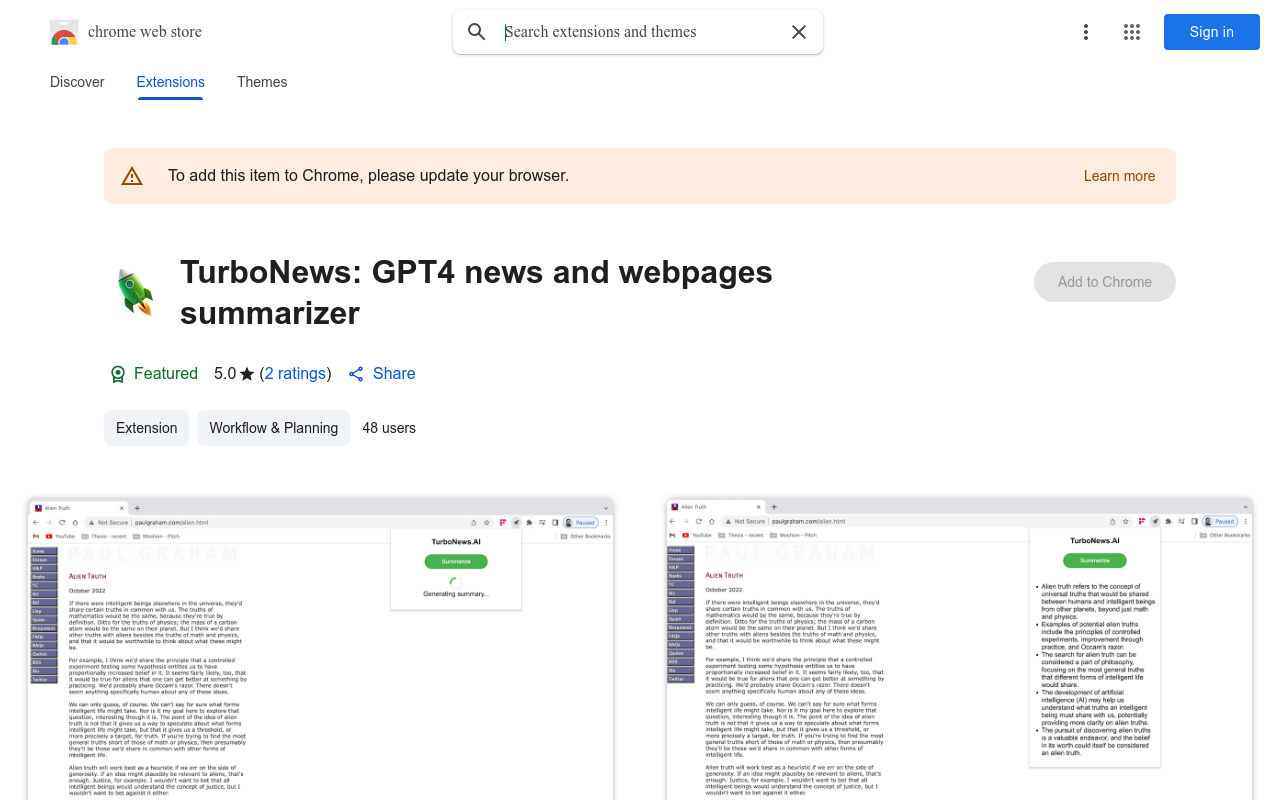Clear the search box with the X icon
Image resolution: width=1280 pixels, height=800 pixels.
pyautogui.click(x=799, y=32)
